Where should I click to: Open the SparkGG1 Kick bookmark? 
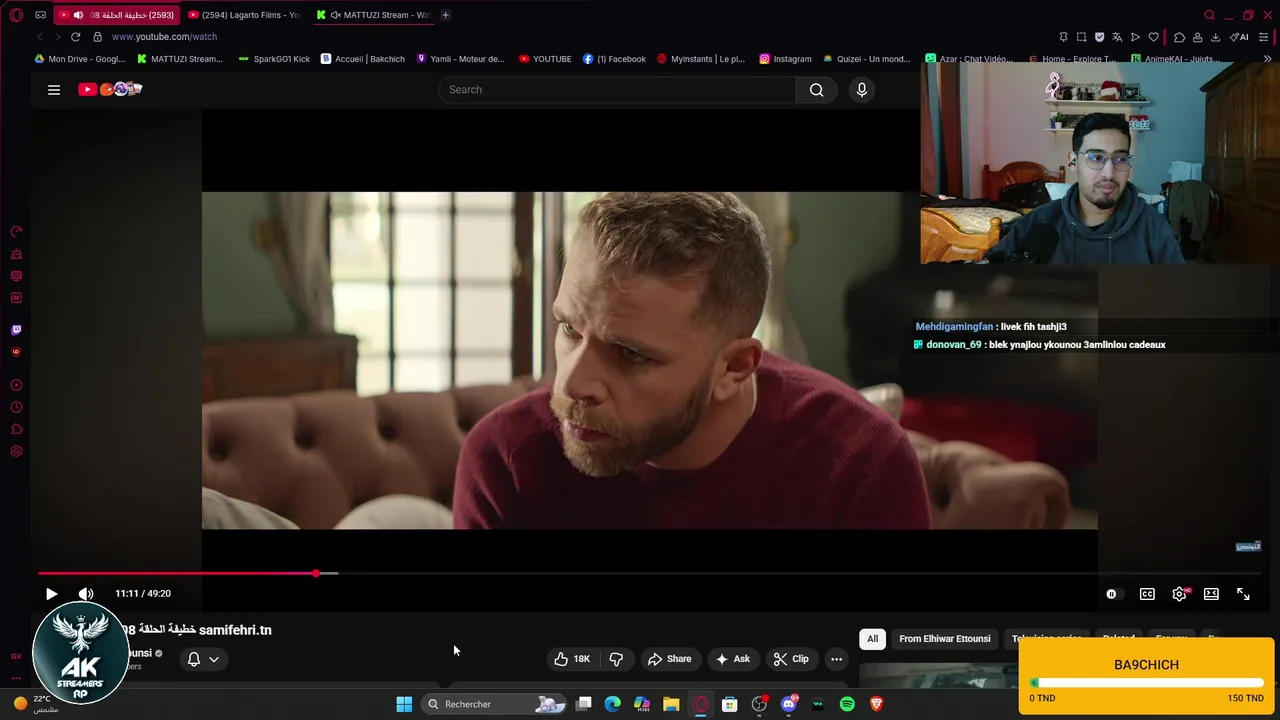point(274,59)
